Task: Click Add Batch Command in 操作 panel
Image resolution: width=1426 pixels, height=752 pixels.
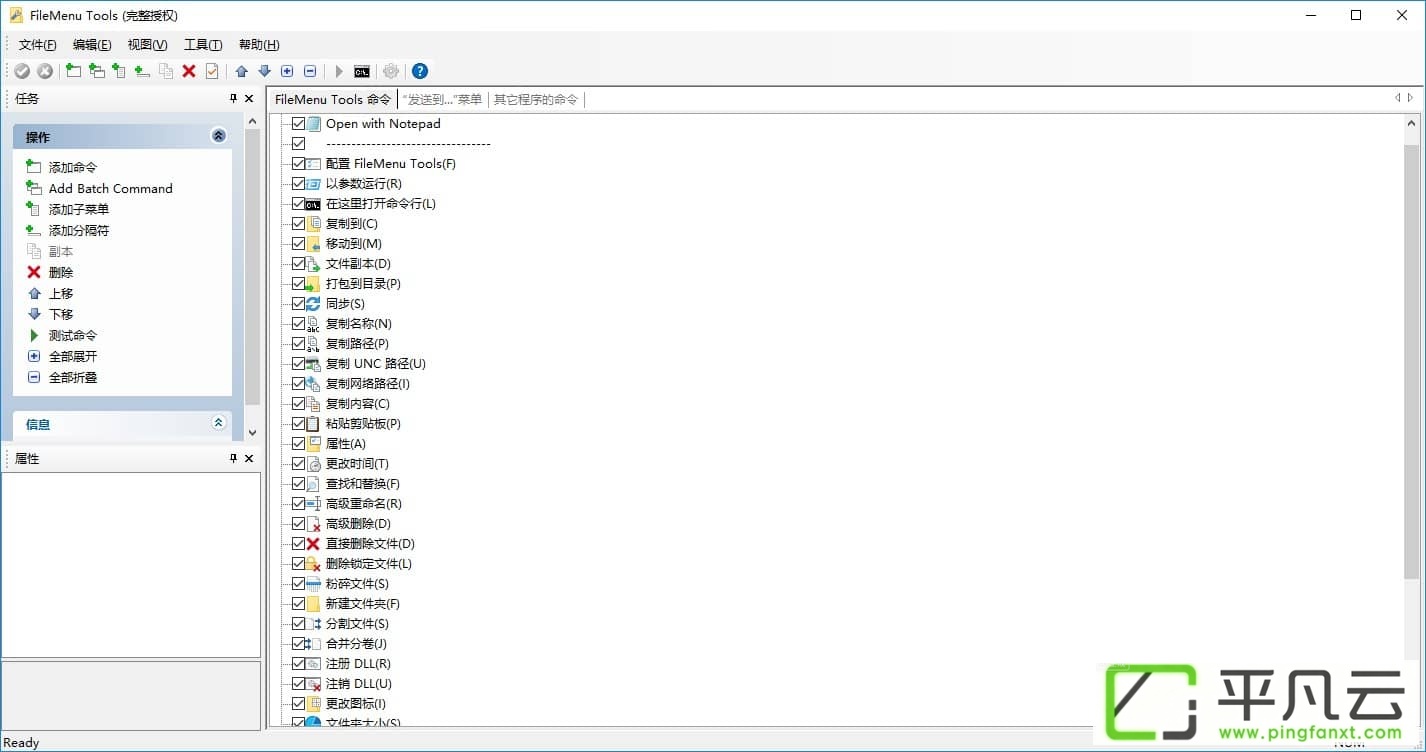Action: (110, 188)
